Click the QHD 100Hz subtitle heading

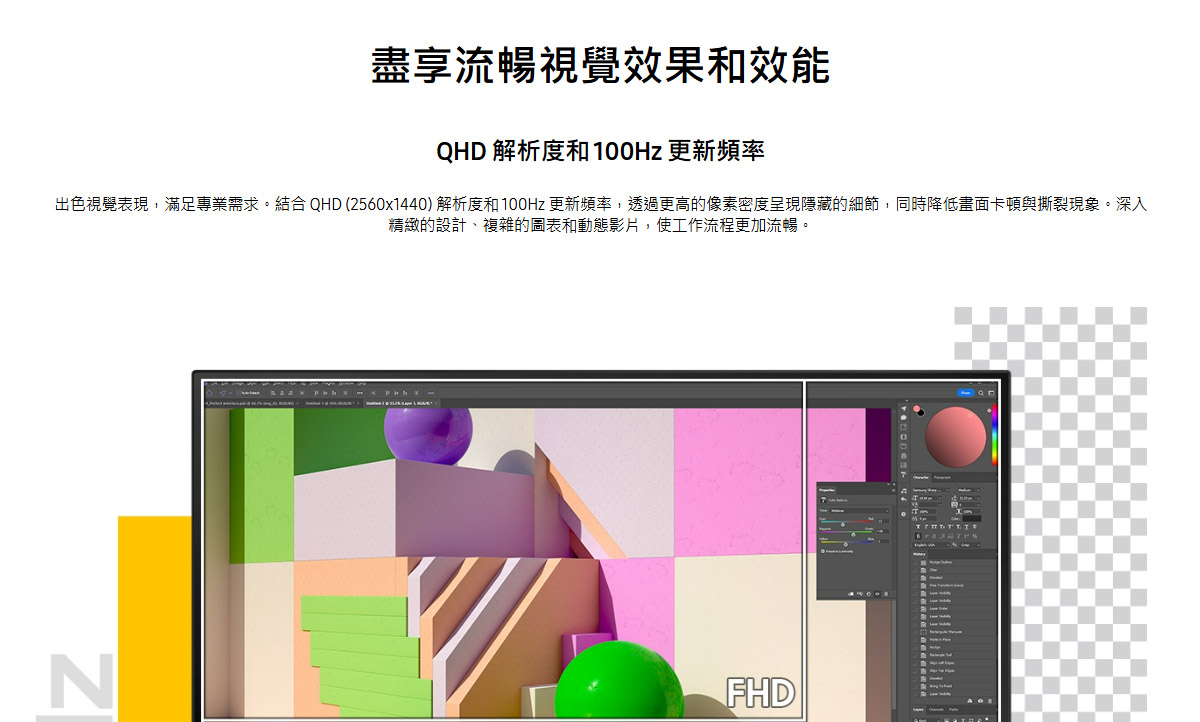point(600,151)
